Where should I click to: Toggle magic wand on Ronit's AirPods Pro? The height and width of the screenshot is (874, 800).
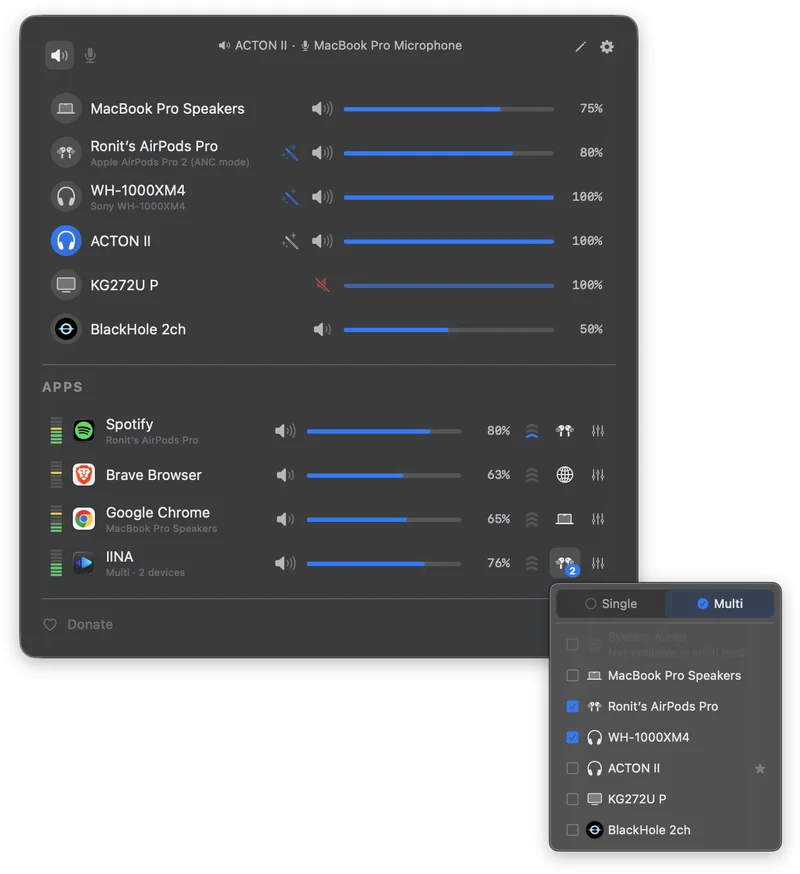point(290,152)
